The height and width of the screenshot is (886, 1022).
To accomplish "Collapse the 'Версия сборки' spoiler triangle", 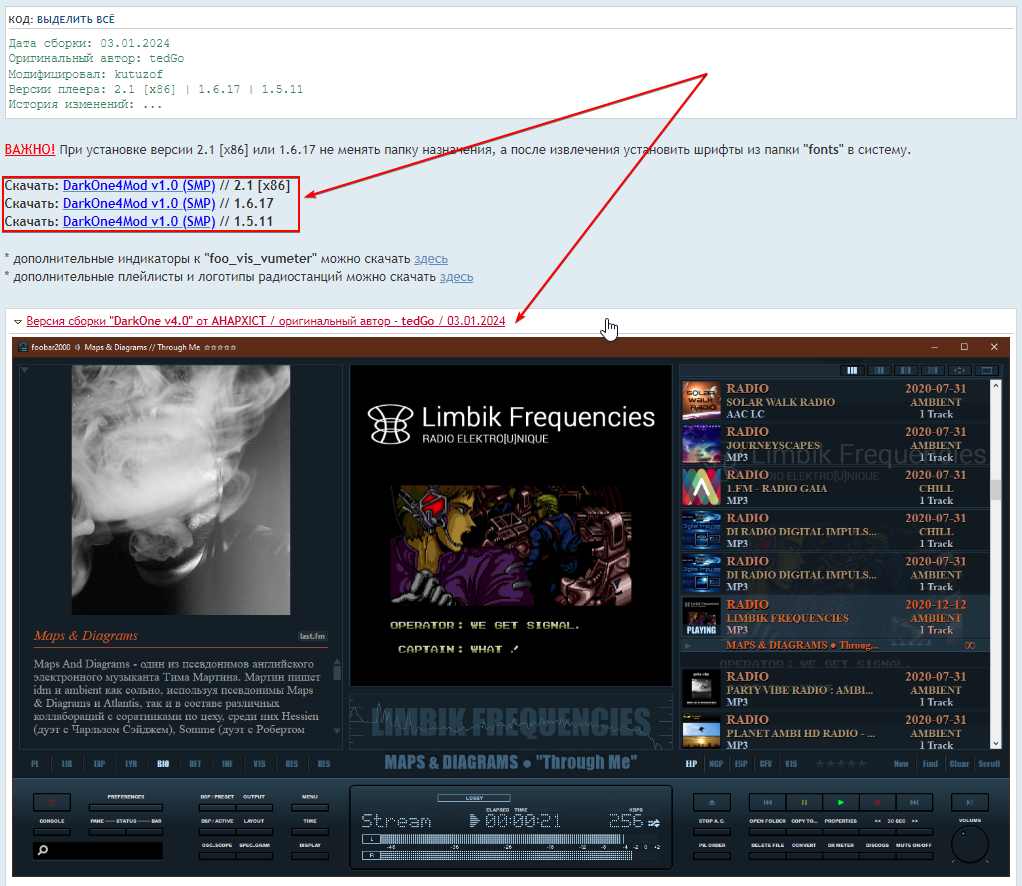I will [18, 321].
